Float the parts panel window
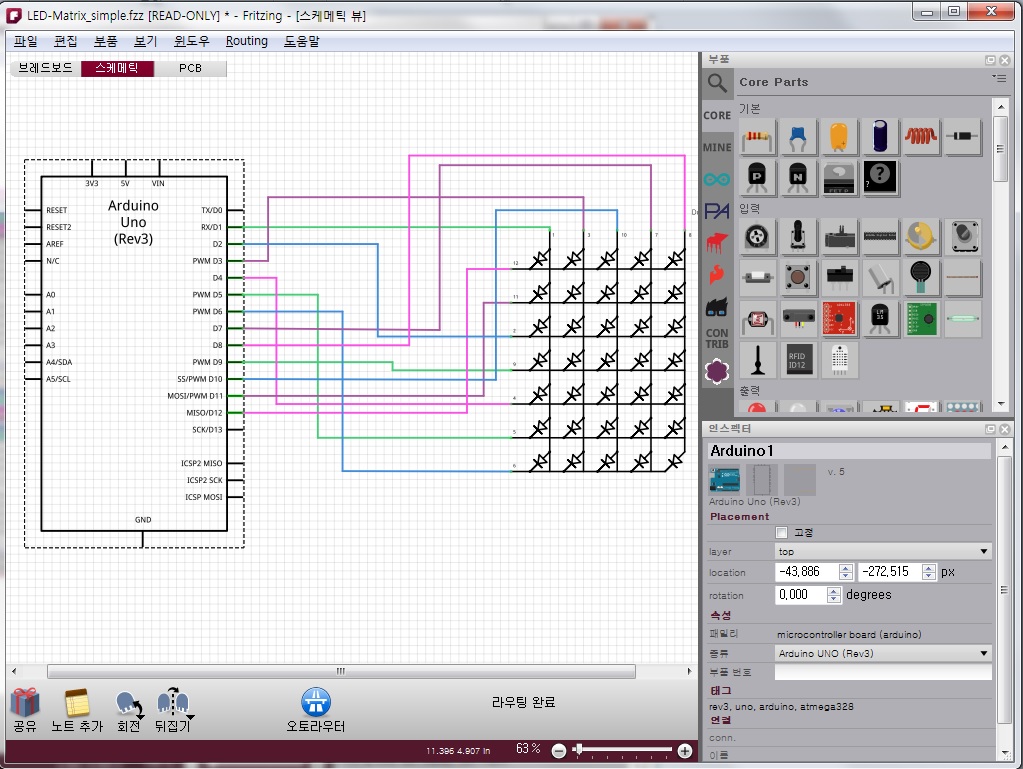Screen dimensions: 1023x769 coord(990,60)
